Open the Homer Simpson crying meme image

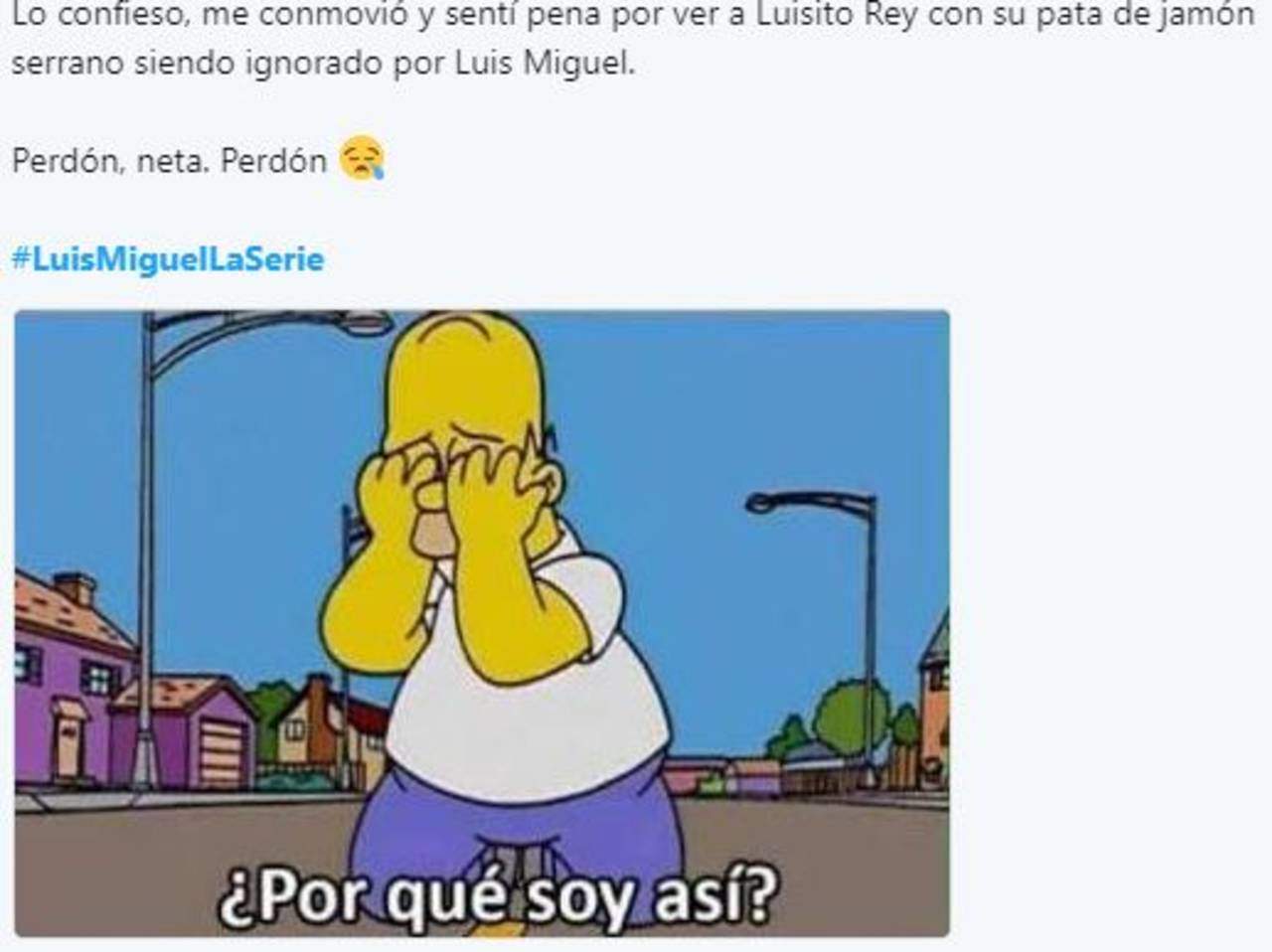tap(482, 623)
